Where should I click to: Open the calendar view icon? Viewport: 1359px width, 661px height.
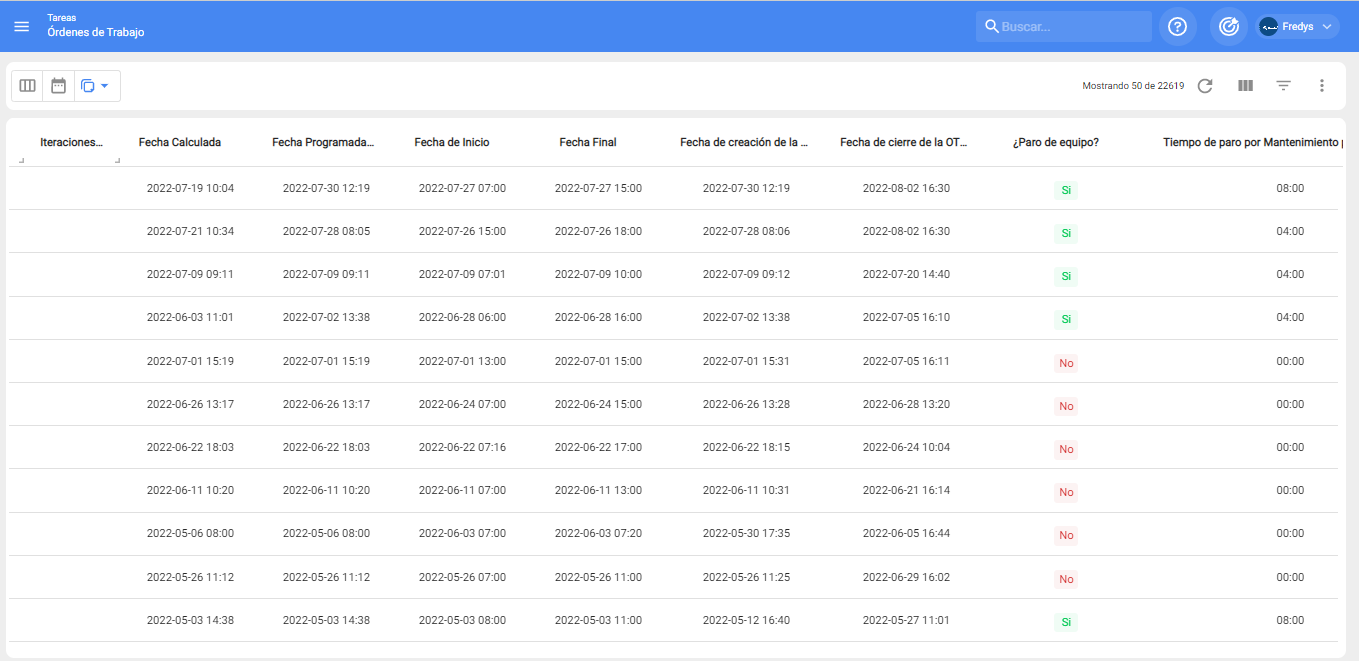coord(59,86)
